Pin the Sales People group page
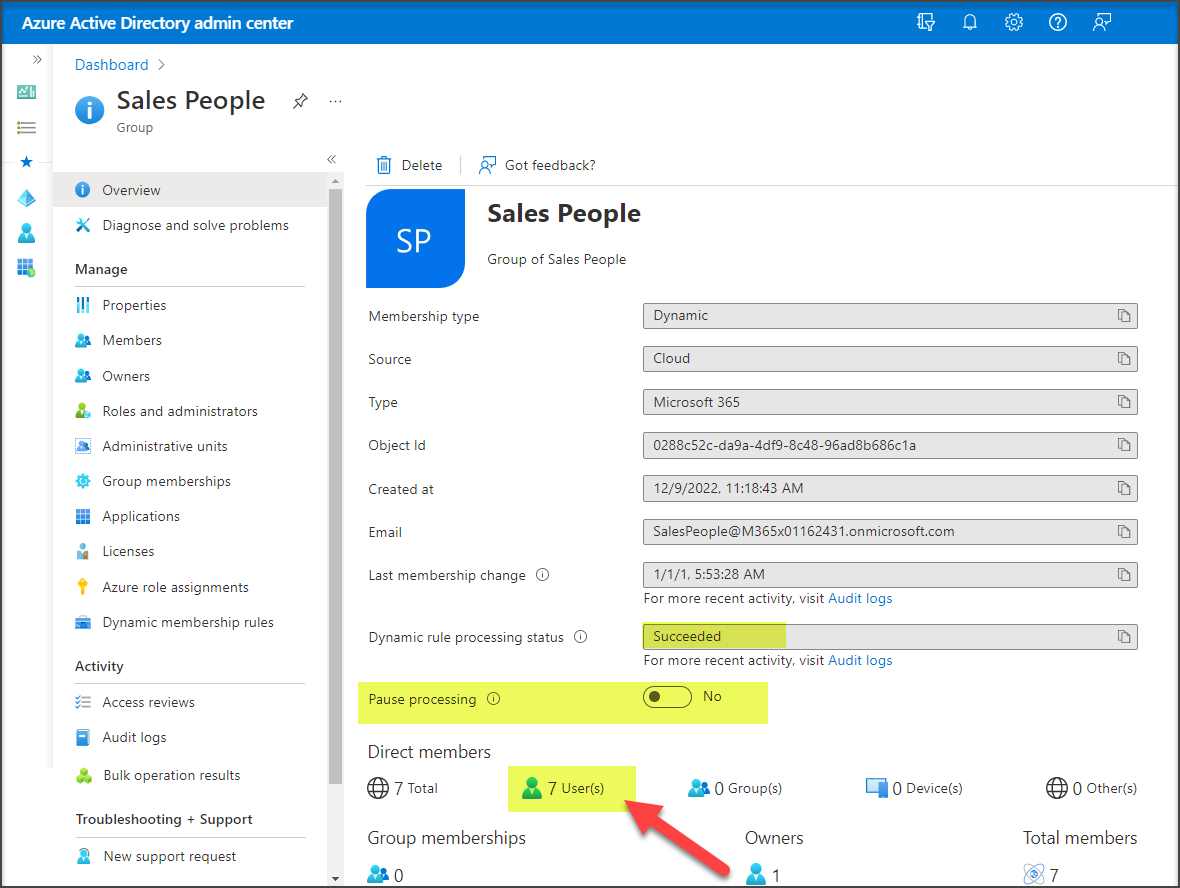This screenshot has width=1180, height=888. point(300,101)
